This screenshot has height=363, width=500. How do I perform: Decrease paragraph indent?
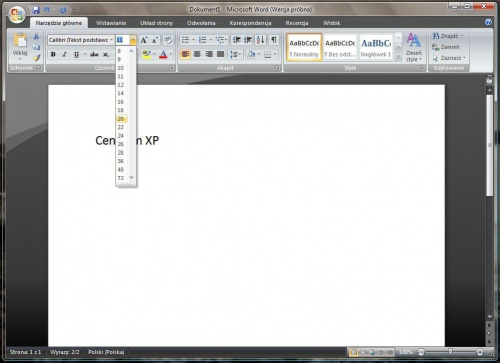[x=236, y=40]
